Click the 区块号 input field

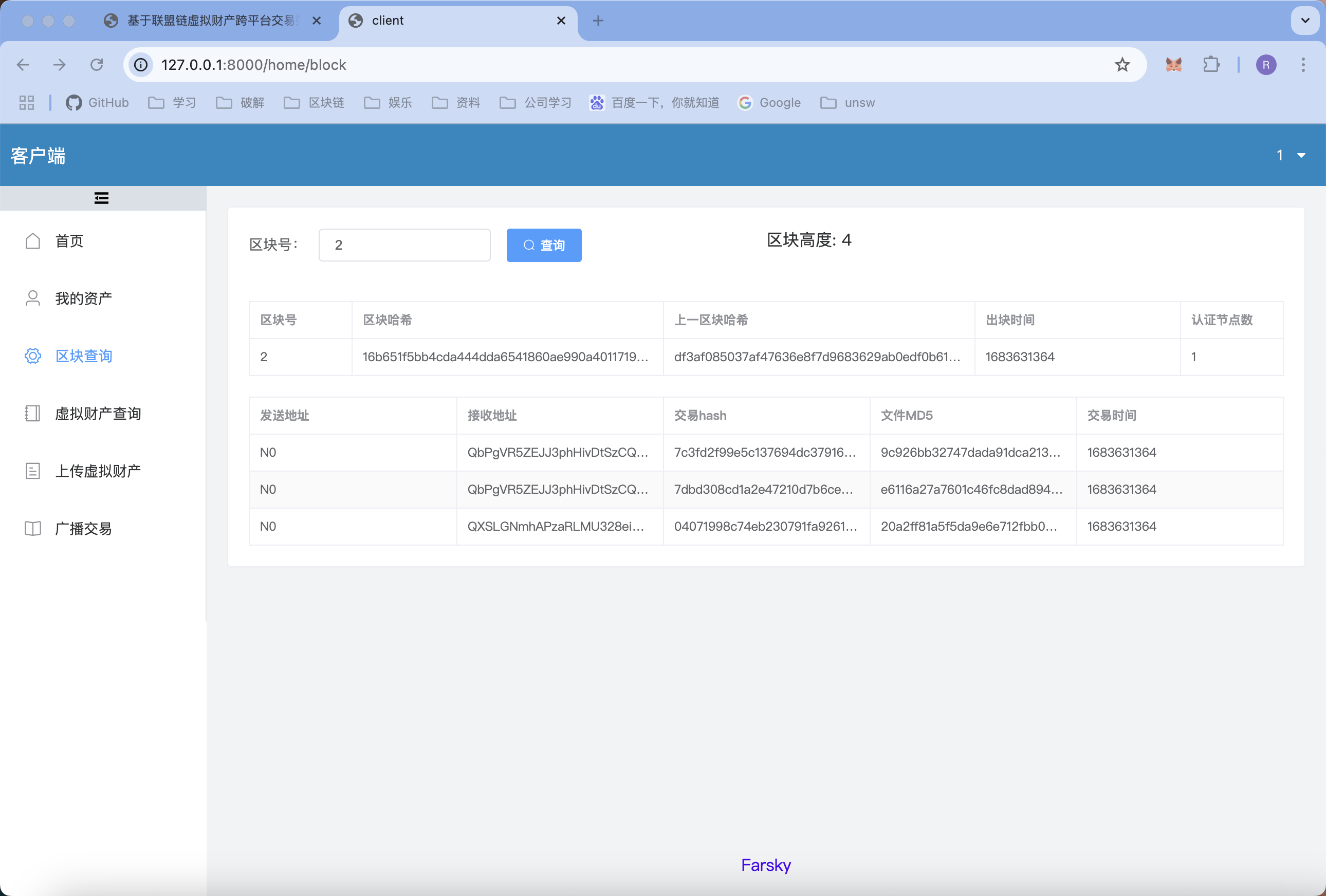pyautogui.click(x=404, y=245)
